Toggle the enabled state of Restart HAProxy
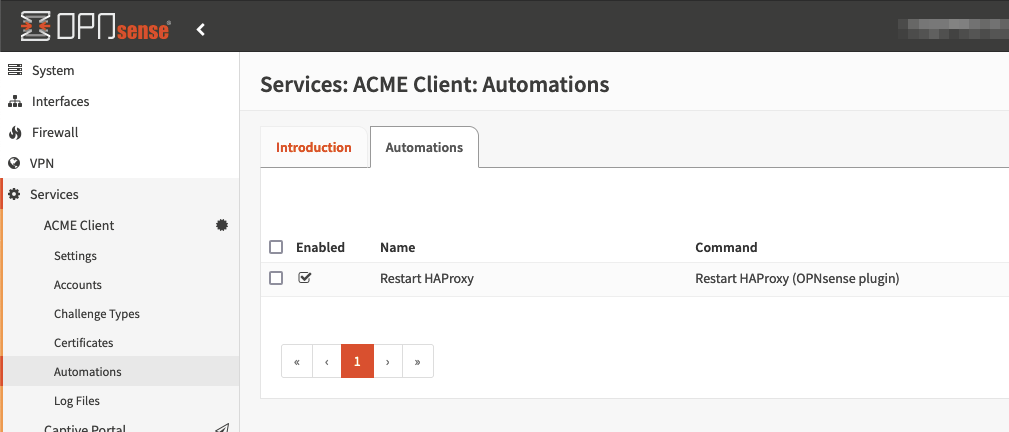The height and width of the screenshot is (432, 1009). click(x=305, y=279)
